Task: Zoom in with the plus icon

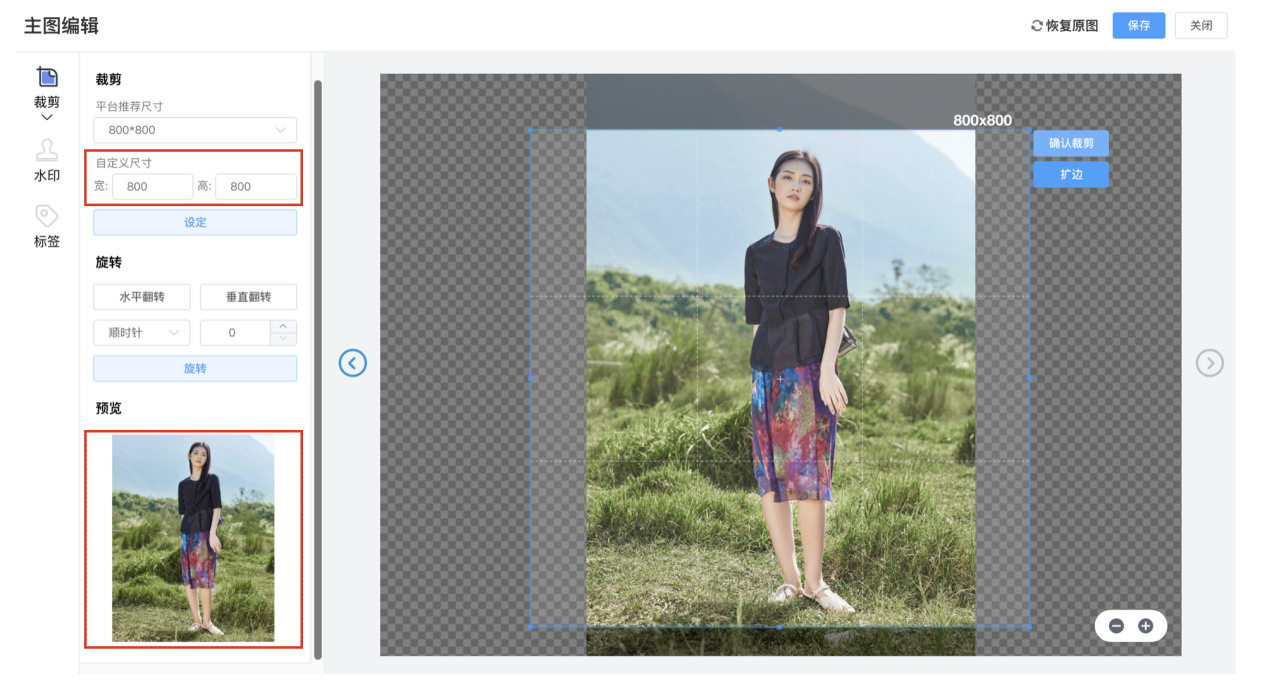Action: (1146, 626)
